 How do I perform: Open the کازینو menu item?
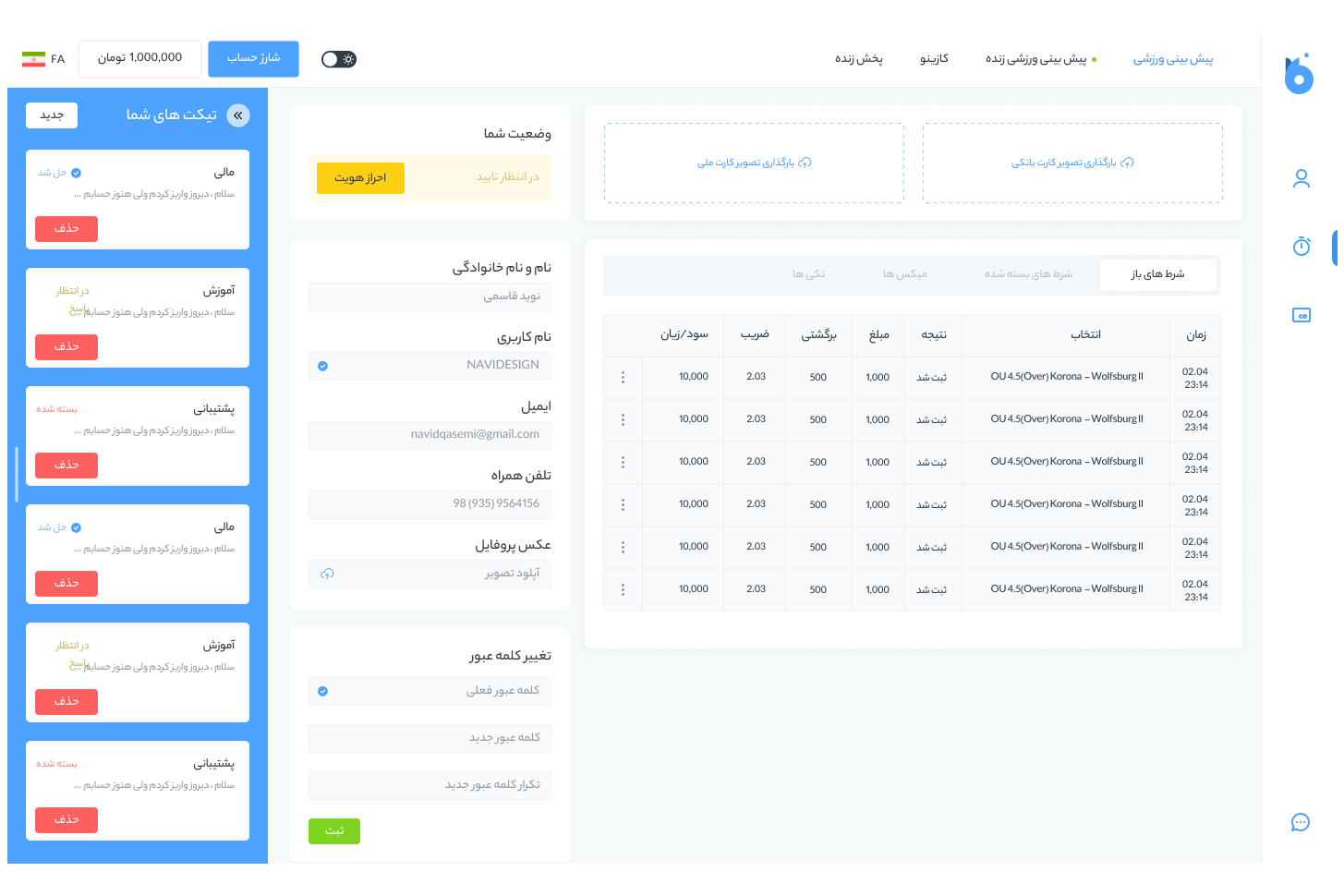point(934,59)
